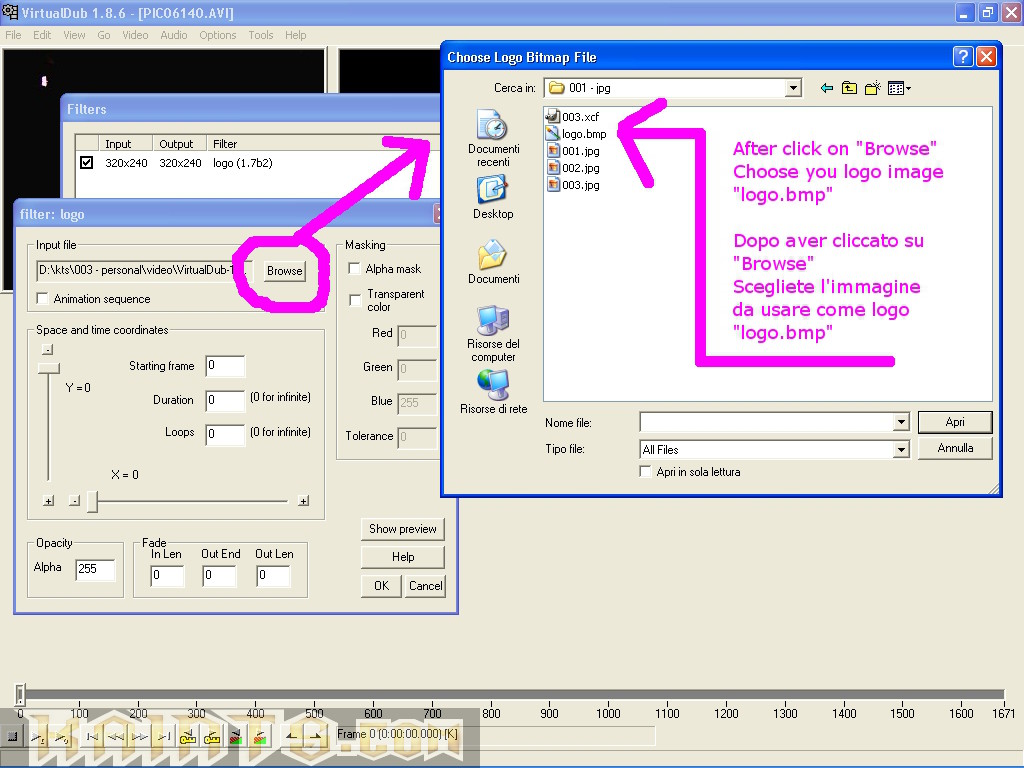Jump to the start of the video

(x=92, y=737)
